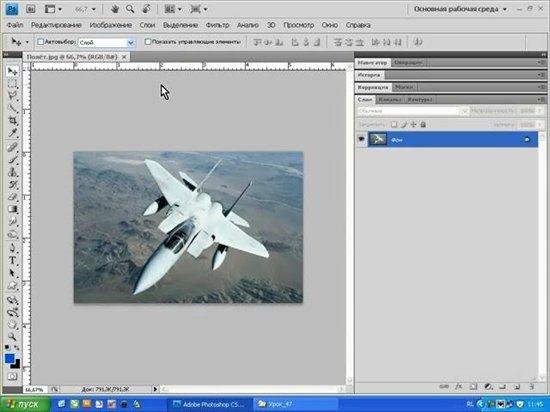550x412 pixels.
Task: Switch to the Контуры tab
Action: (420, 100)
